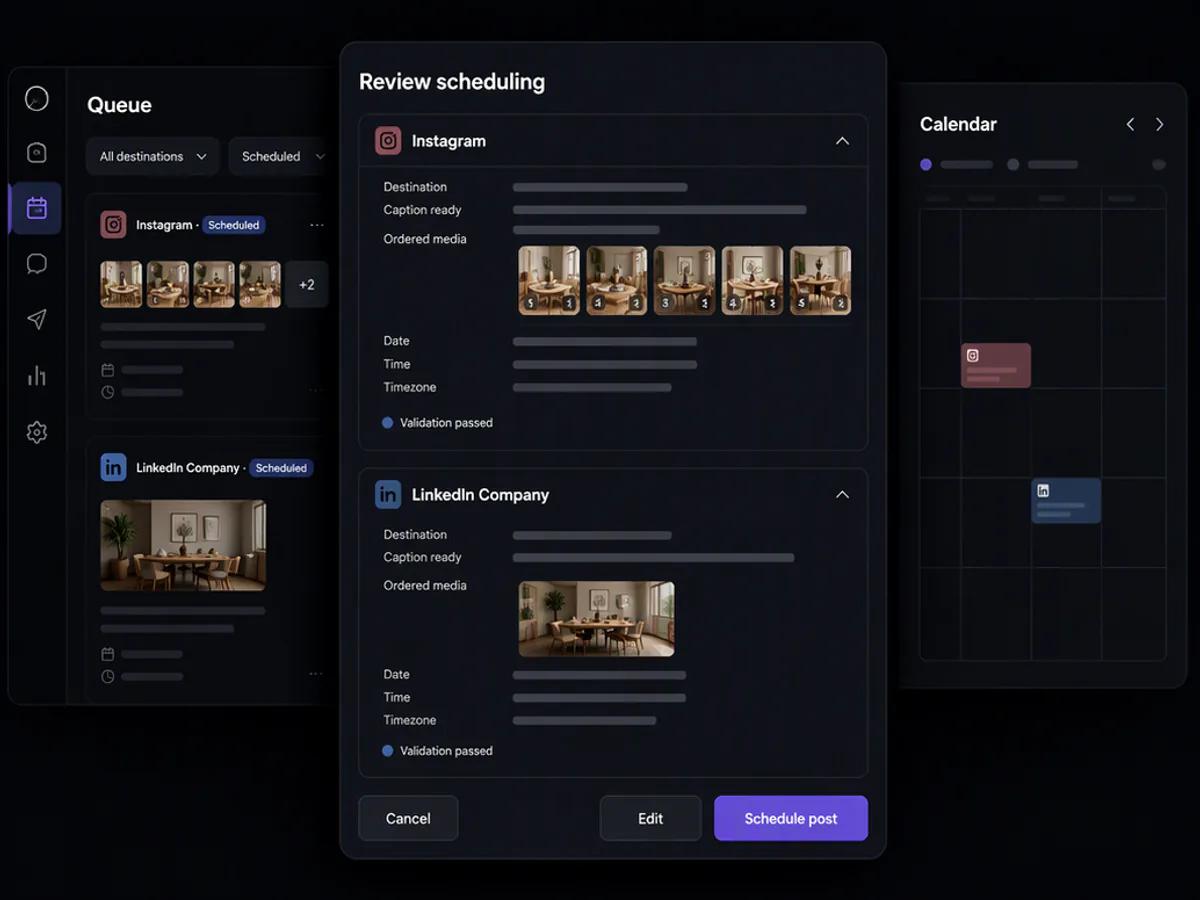Click the Schedule post button
This screenshot has height=900, width=1200.
[791, 818]
